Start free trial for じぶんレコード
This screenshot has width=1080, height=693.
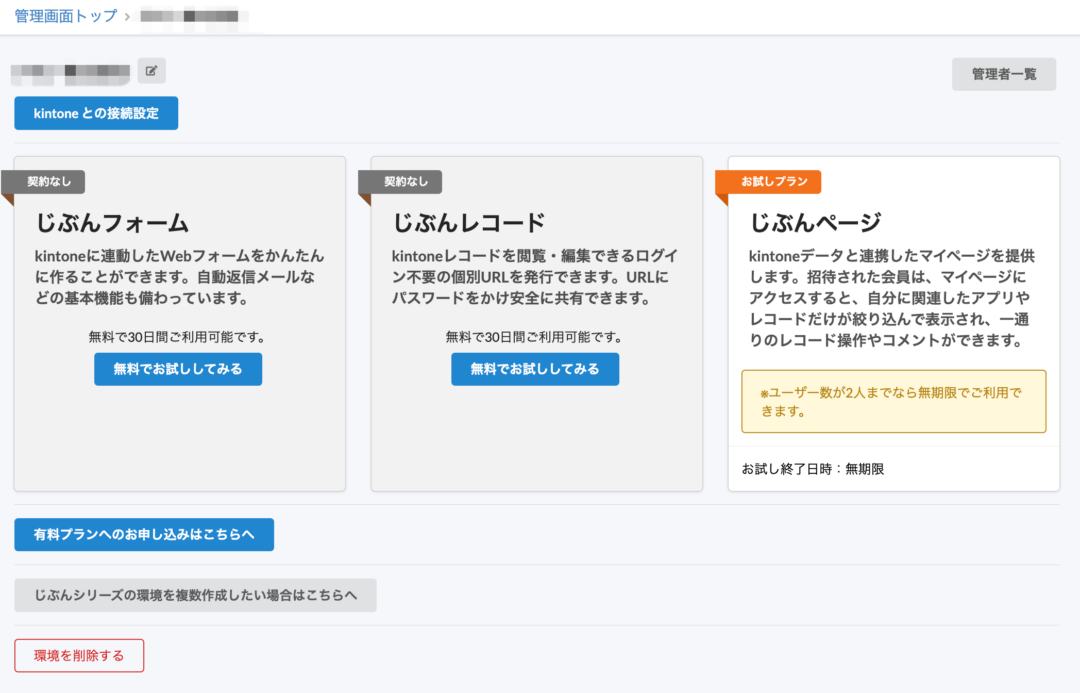535,369
